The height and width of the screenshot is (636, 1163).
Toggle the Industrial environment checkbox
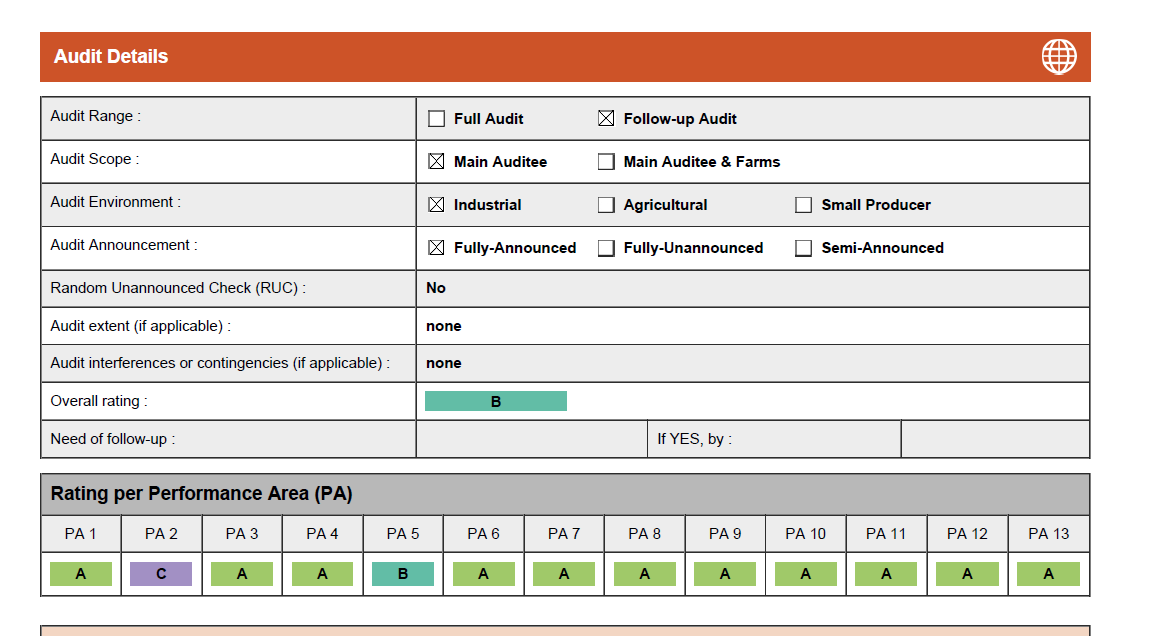point(436,205)
